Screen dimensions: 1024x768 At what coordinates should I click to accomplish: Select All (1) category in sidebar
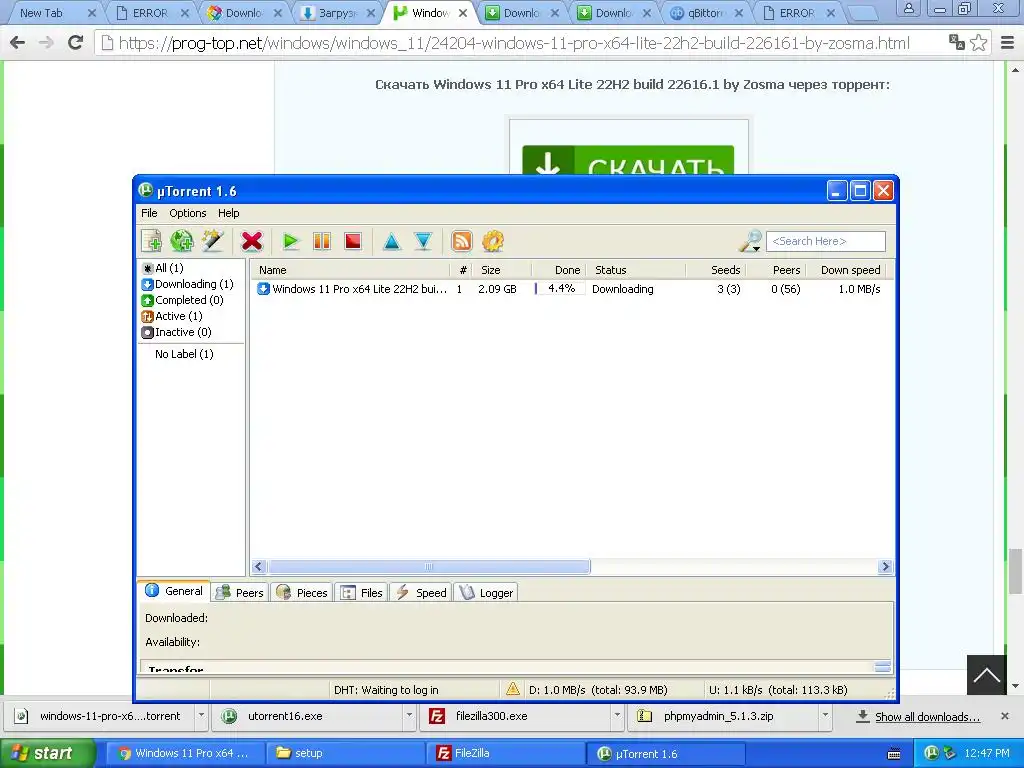tap(163, 268)
